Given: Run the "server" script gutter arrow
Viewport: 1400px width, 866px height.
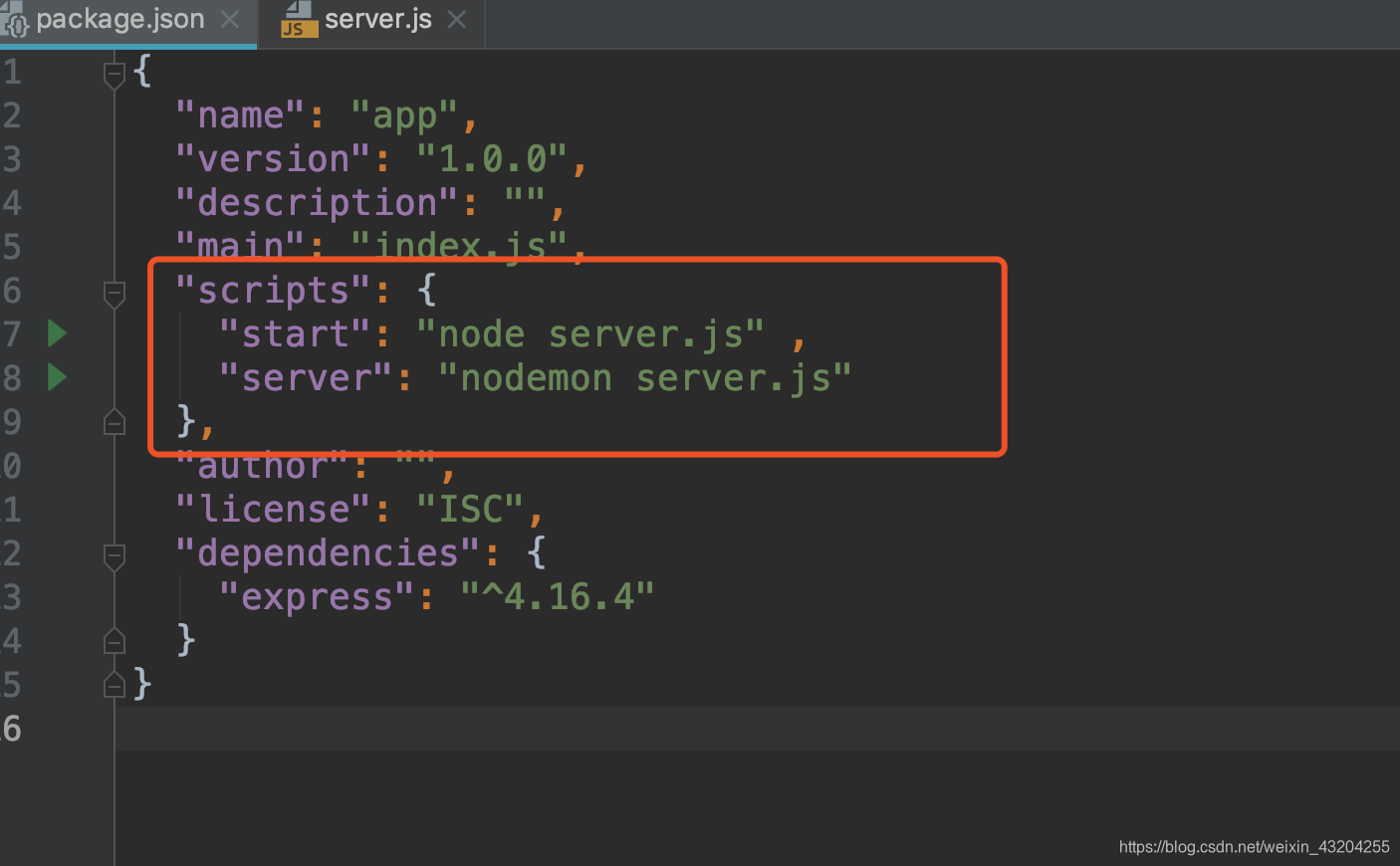Looking at the screenshot, I should [x=58, y=377].
